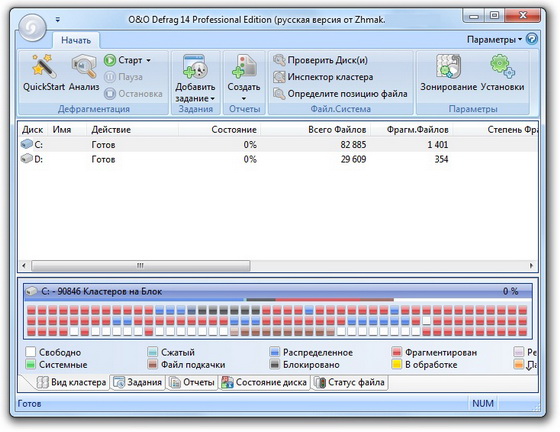Click the 1 401 fragmented files value
The height and width of the screenshot is (432, 560).
[438, 145]
